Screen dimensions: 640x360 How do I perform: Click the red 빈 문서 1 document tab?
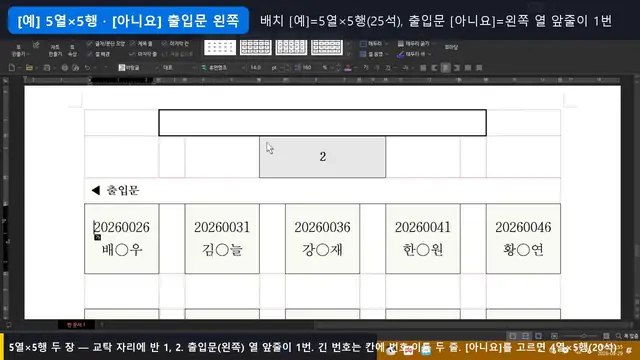coord(76,325)
